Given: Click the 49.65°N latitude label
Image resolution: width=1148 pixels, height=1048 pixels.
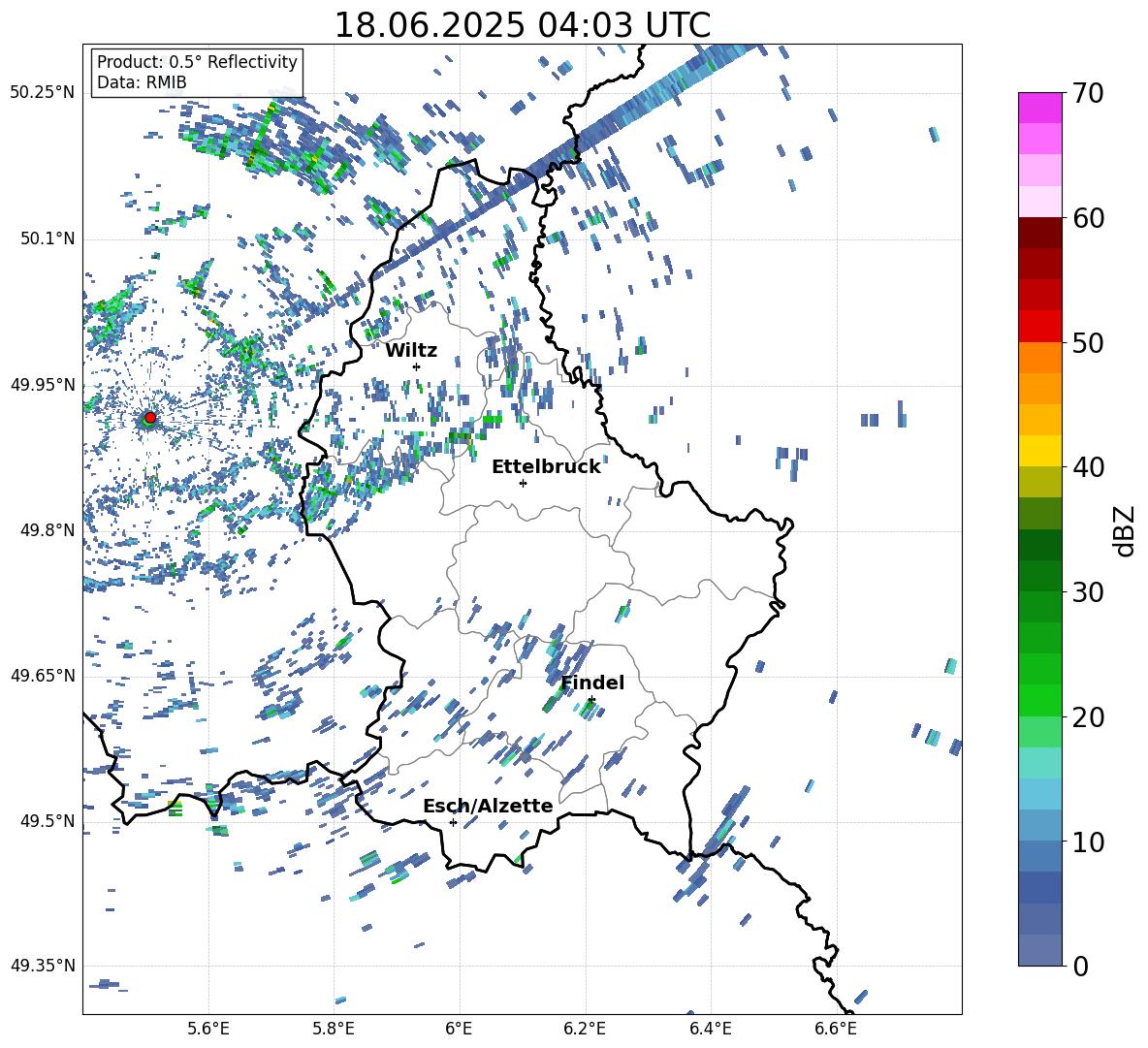Looking at the screenshot, I should point(43,675).
